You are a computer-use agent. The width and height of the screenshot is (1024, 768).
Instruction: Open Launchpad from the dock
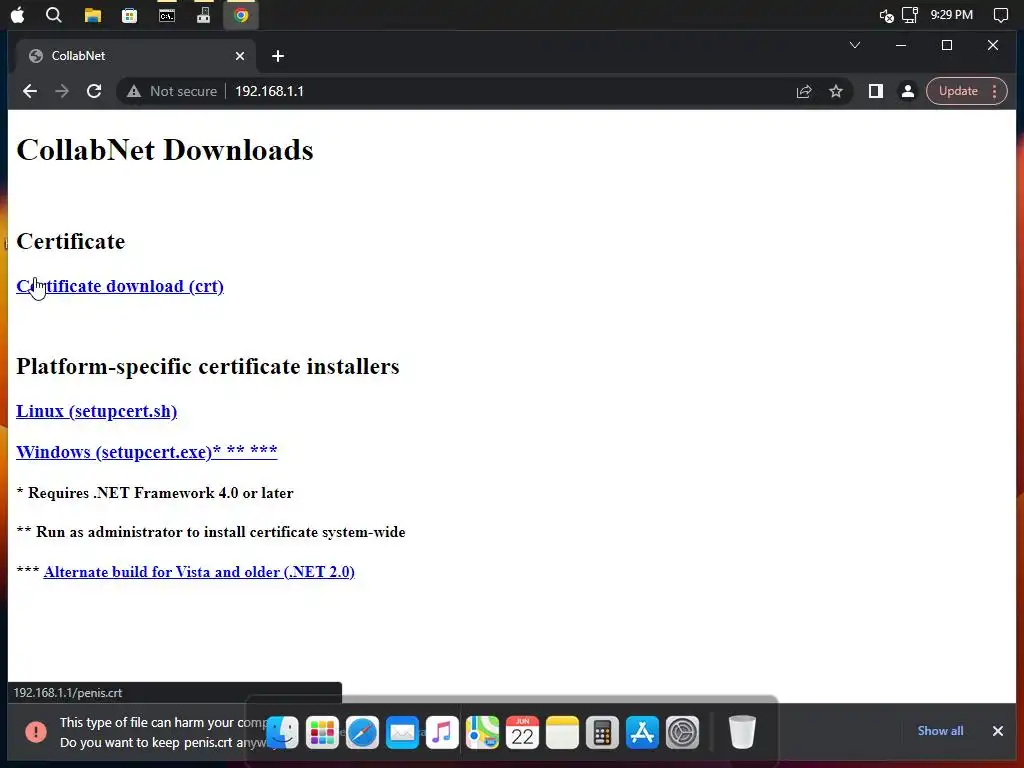tap(323, 732)
